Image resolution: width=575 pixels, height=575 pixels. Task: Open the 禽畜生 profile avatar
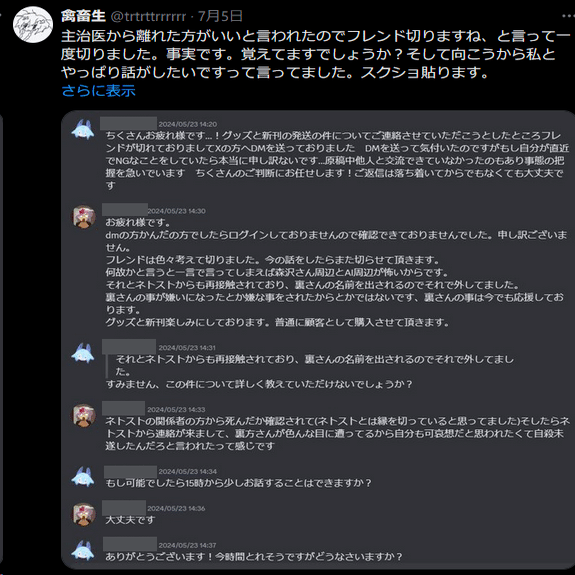[33, 25]
